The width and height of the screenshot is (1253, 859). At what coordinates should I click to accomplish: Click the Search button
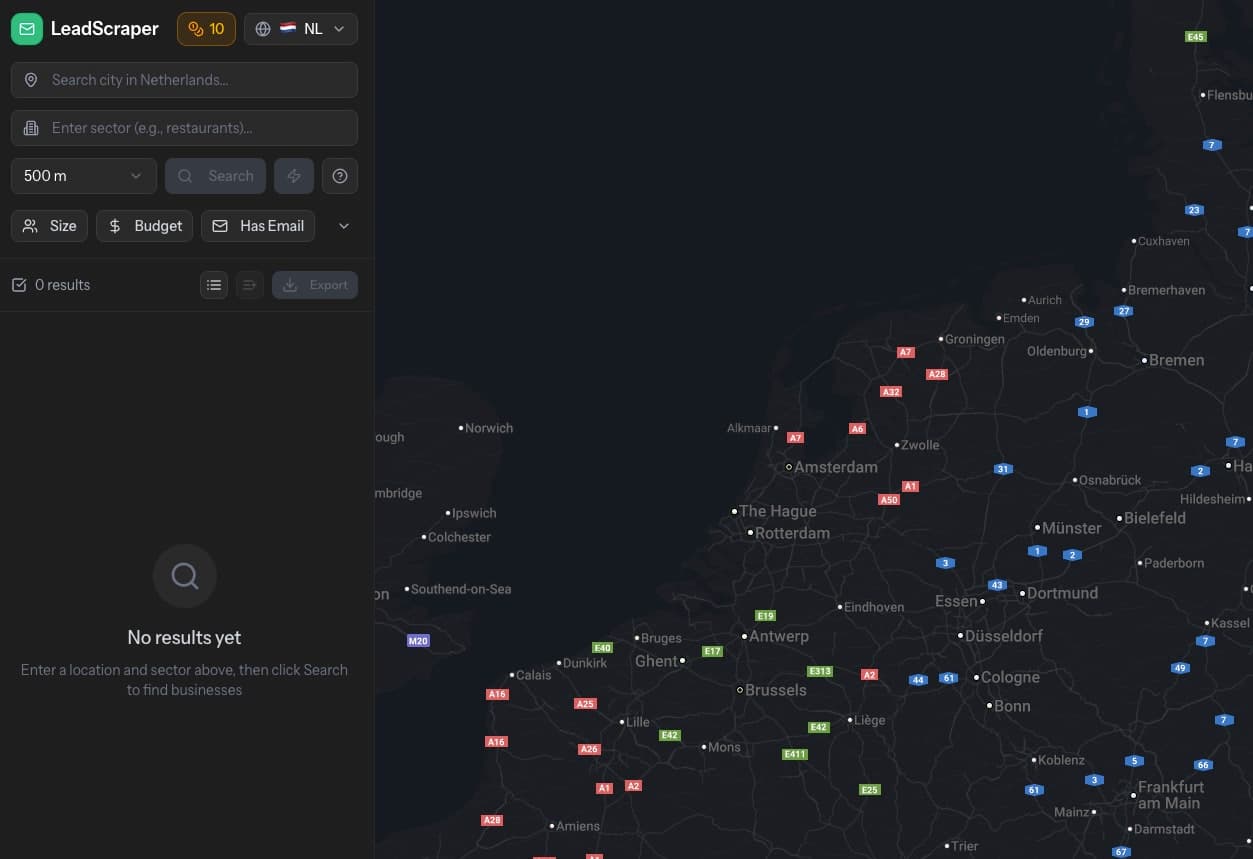[215, 175]
